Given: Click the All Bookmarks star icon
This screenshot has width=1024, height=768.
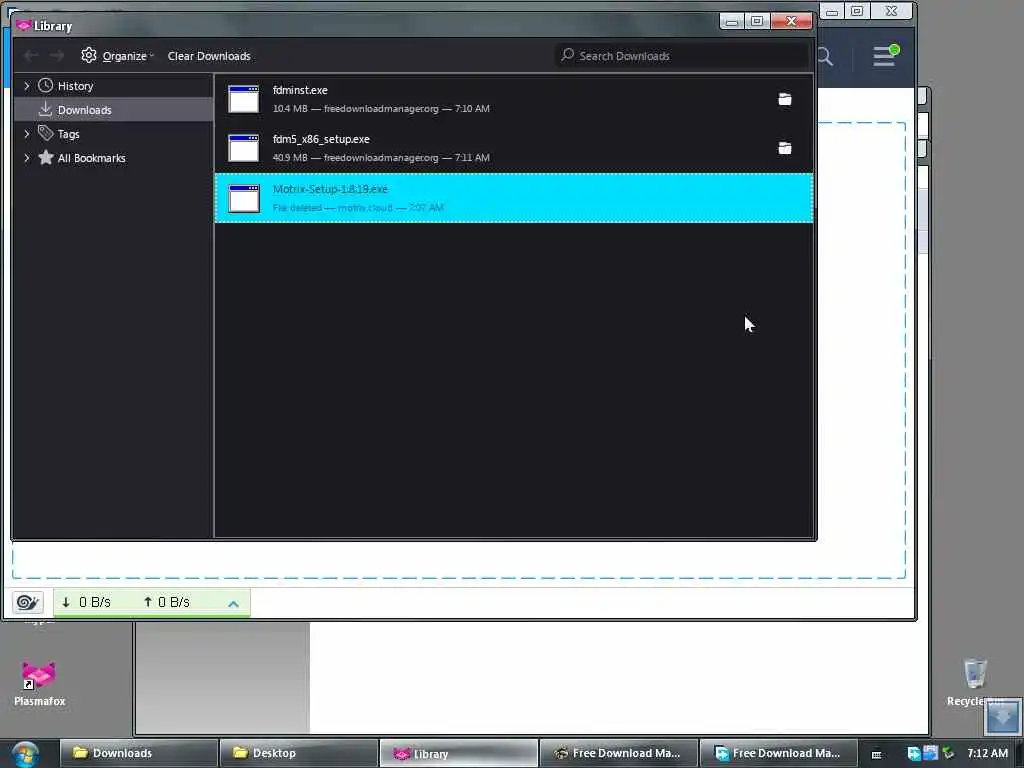Looking at the screenshot, I should [45, 157].
